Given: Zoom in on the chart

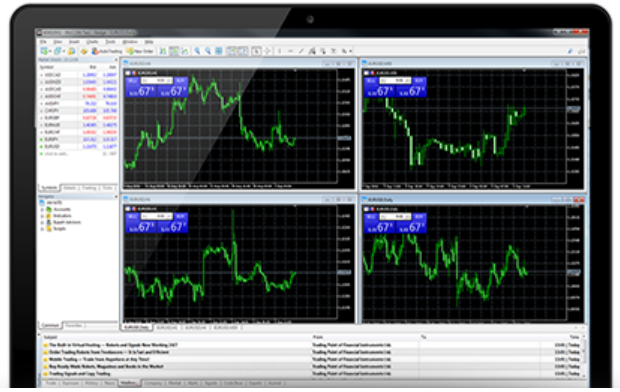Looking at the screenshot, I should pyautogui.click(x=197, y=51).
